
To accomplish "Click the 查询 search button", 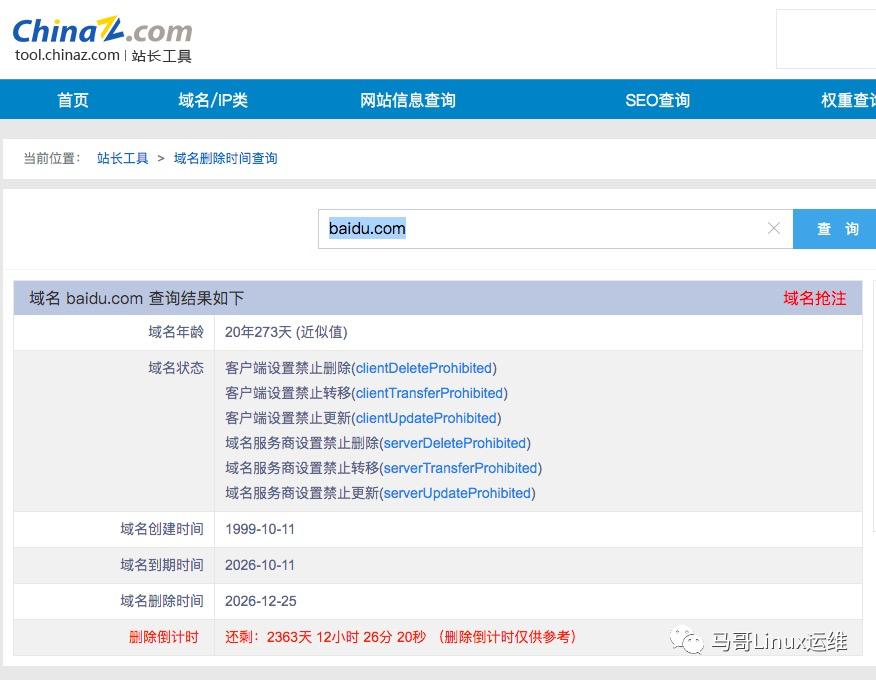I will click(x=835, y=229).
